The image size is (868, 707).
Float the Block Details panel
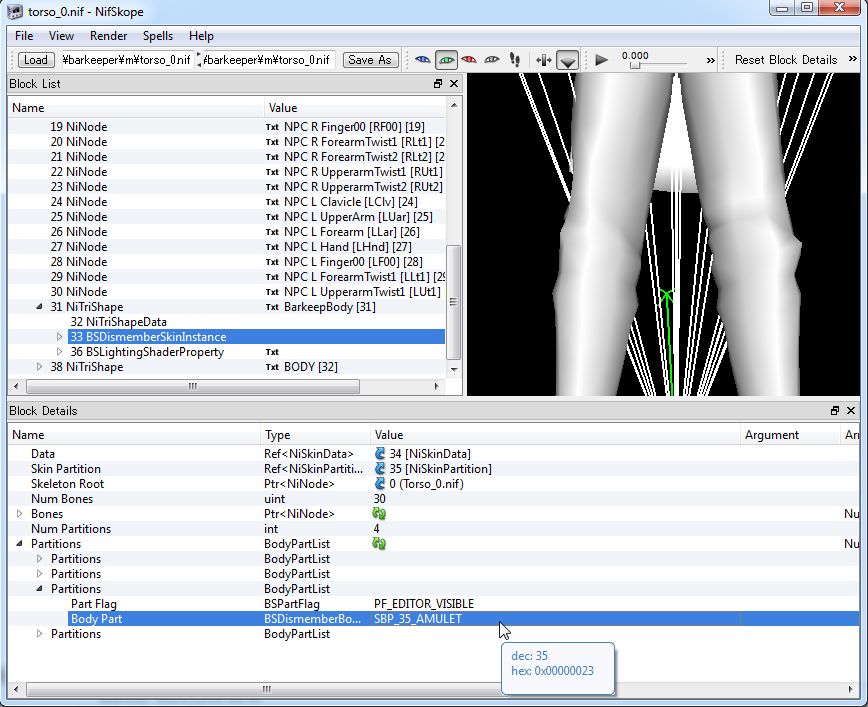pyautogui.click(x=835, y=410)
